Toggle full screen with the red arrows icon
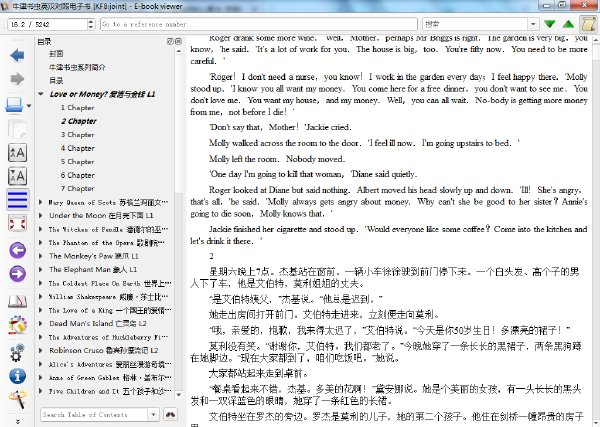 (17, 223)
